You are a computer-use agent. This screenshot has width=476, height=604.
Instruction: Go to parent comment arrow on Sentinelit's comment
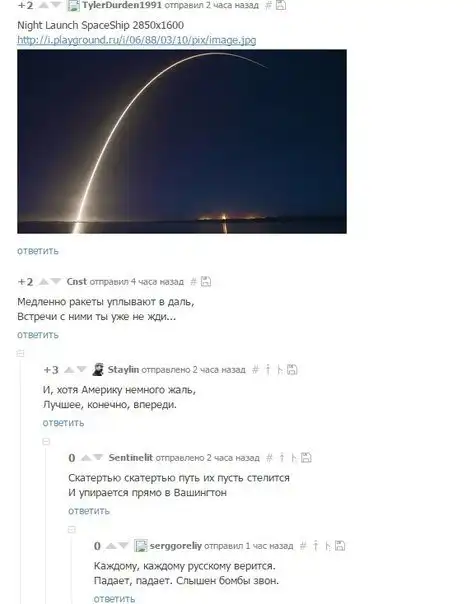tap(282, 458)
